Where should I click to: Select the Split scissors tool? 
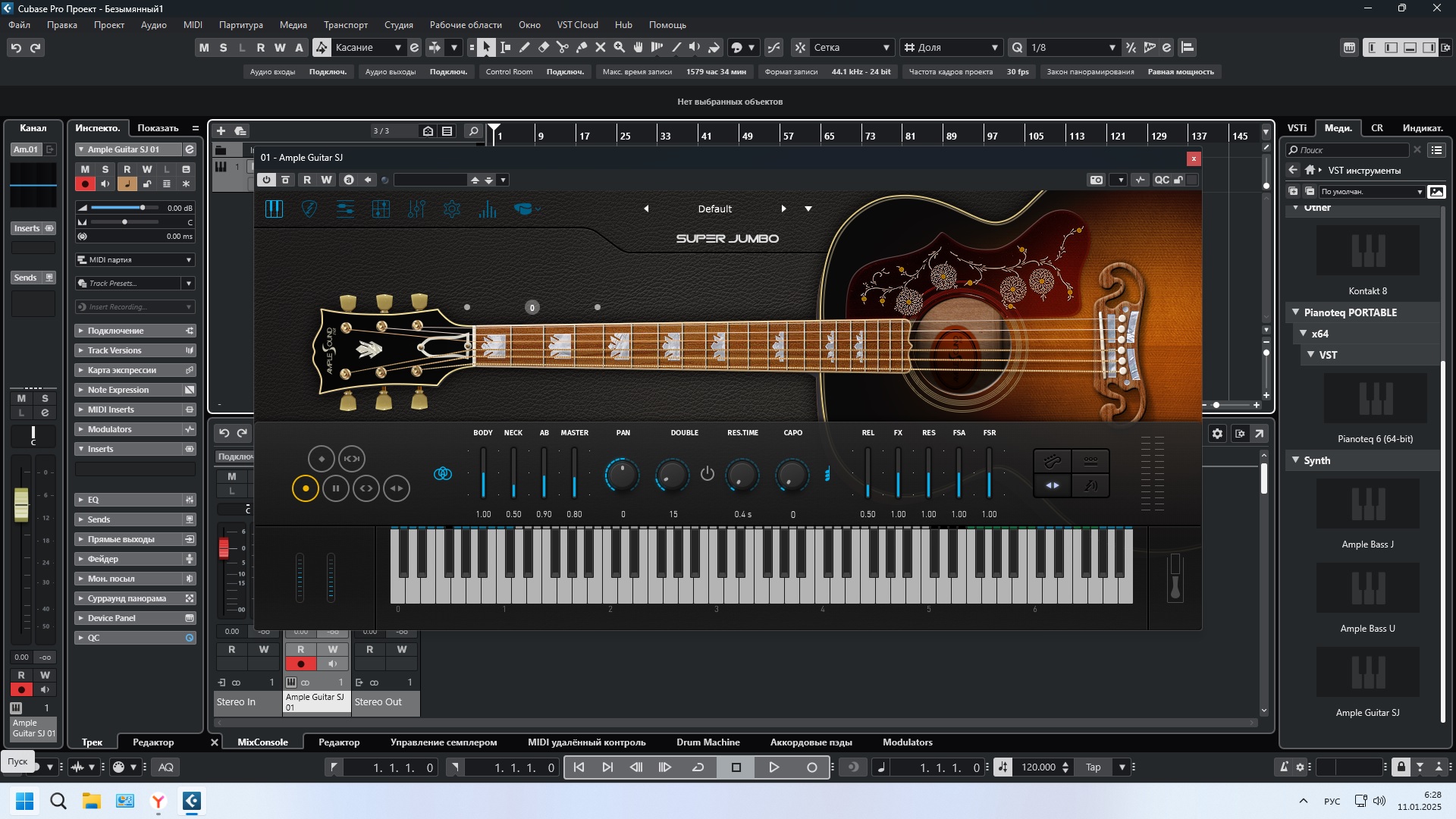click(x=563, y=47)
